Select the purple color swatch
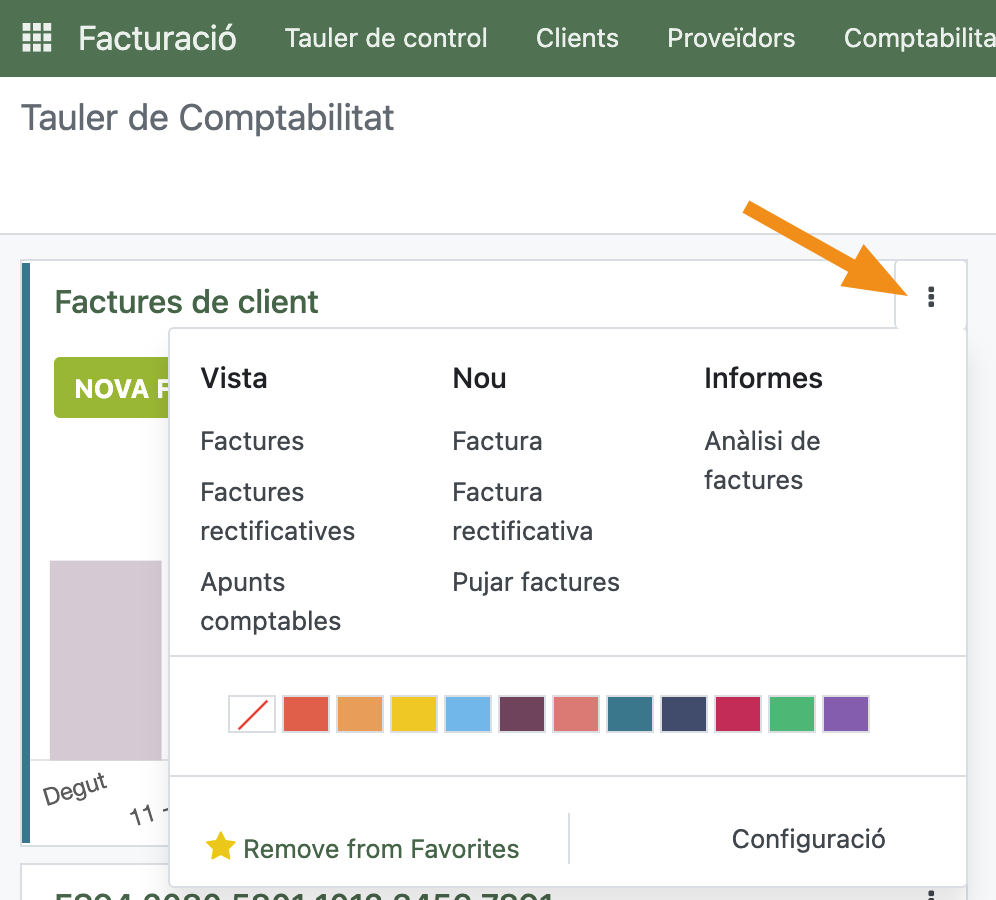Viewport: 996px width, 900px height. coord(846,715)
